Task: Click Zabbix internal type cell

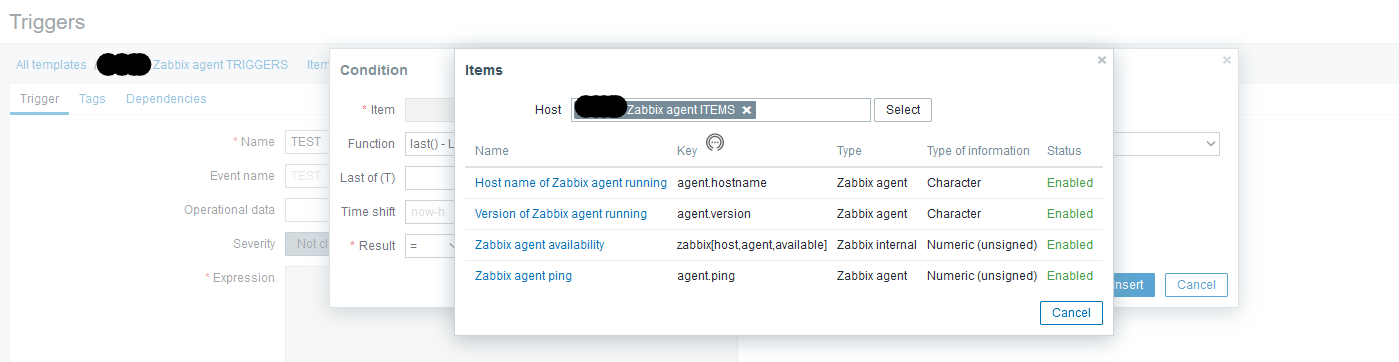Action: click(x=877, y=245)
